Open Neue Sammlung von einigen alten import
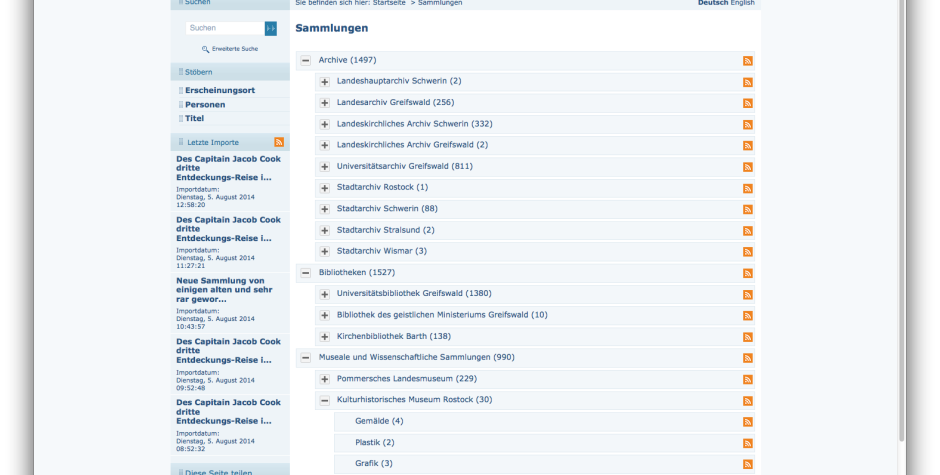 tap(224, 290)
